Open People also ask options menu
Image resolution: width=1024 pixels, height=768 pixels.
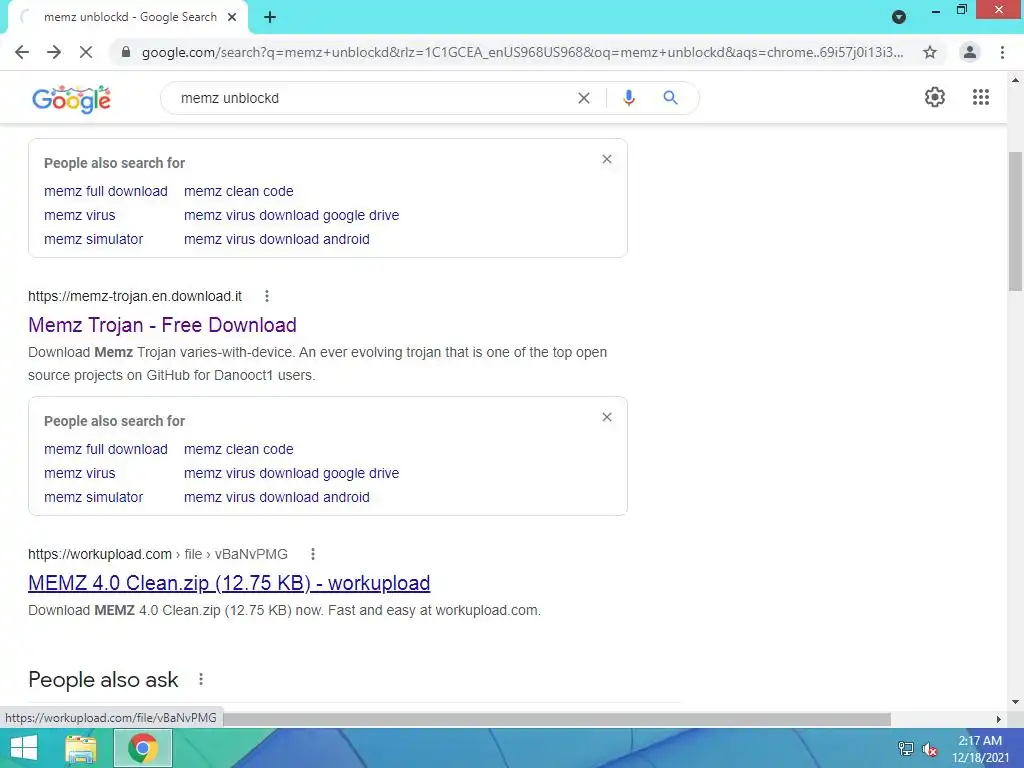point(200,680)
